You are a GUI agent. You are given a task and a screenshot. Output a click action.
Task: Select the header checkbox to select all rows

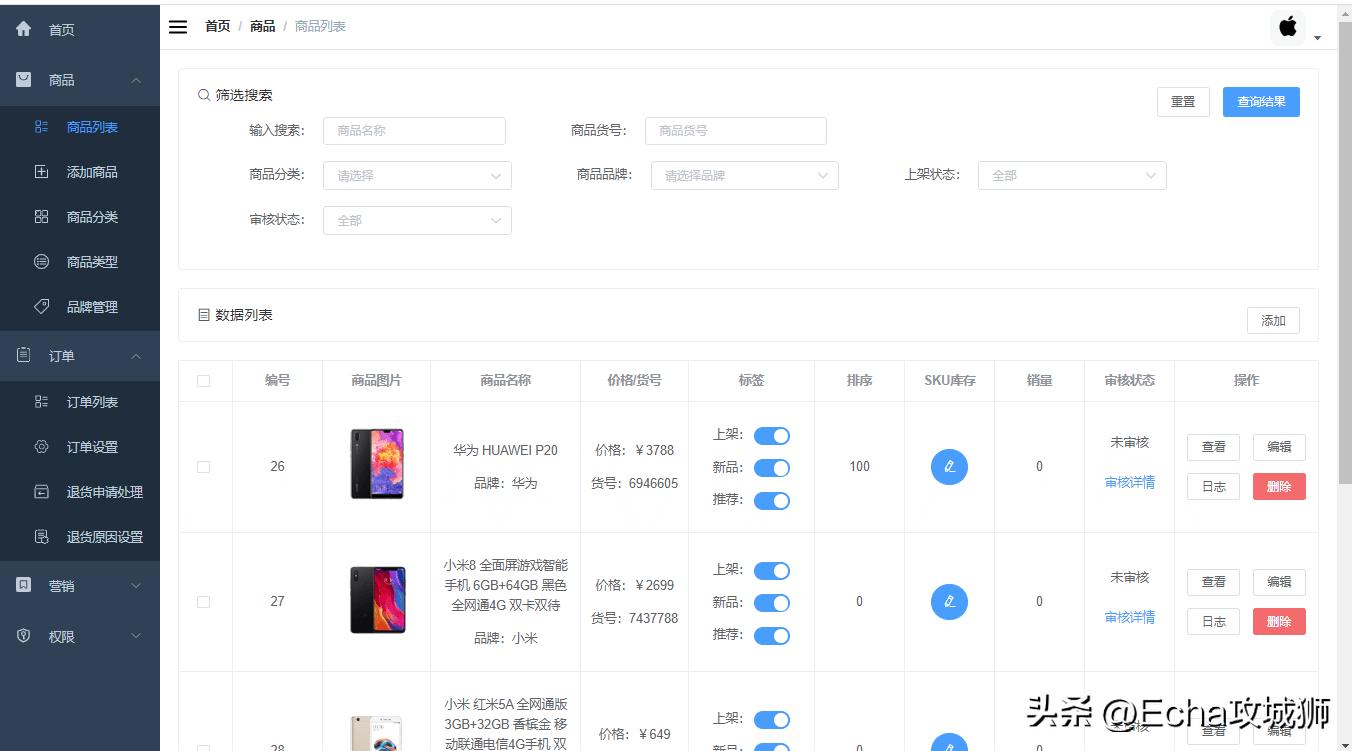click(x=204, y=380)
